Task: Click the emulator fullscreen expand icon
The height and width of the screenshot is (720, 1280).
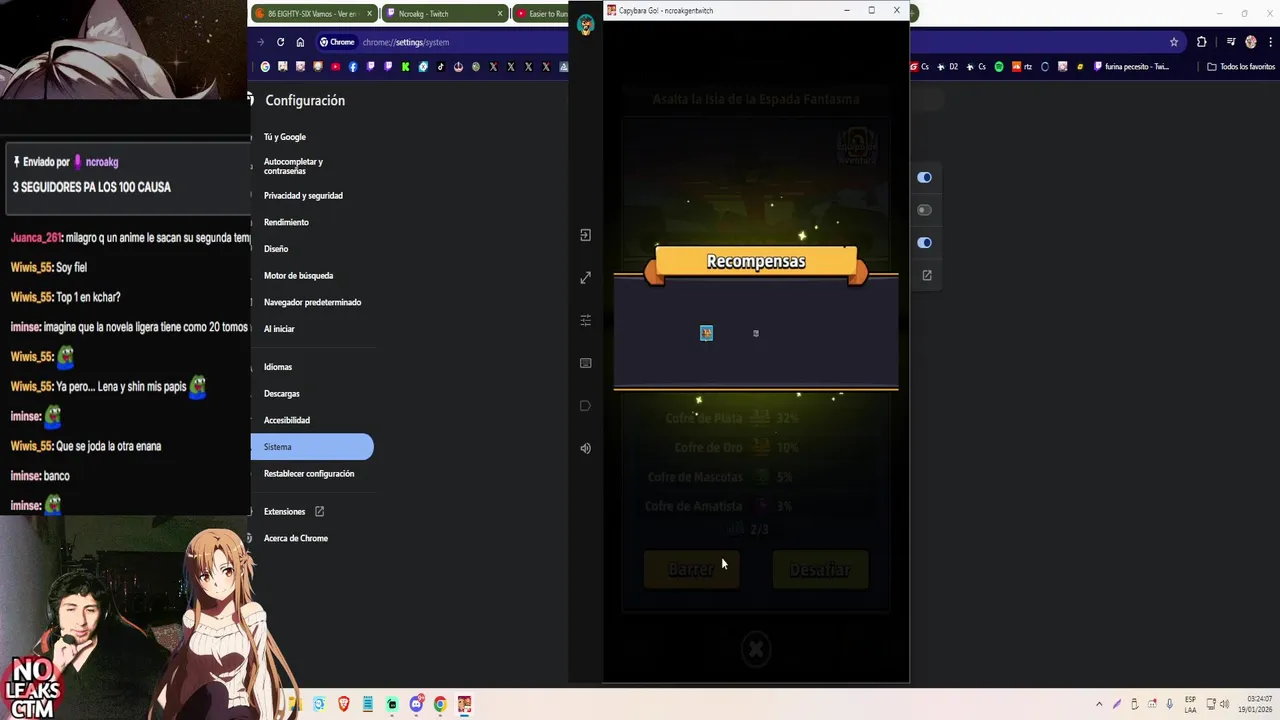Action: pyautogui.click(x=586, y=278)
